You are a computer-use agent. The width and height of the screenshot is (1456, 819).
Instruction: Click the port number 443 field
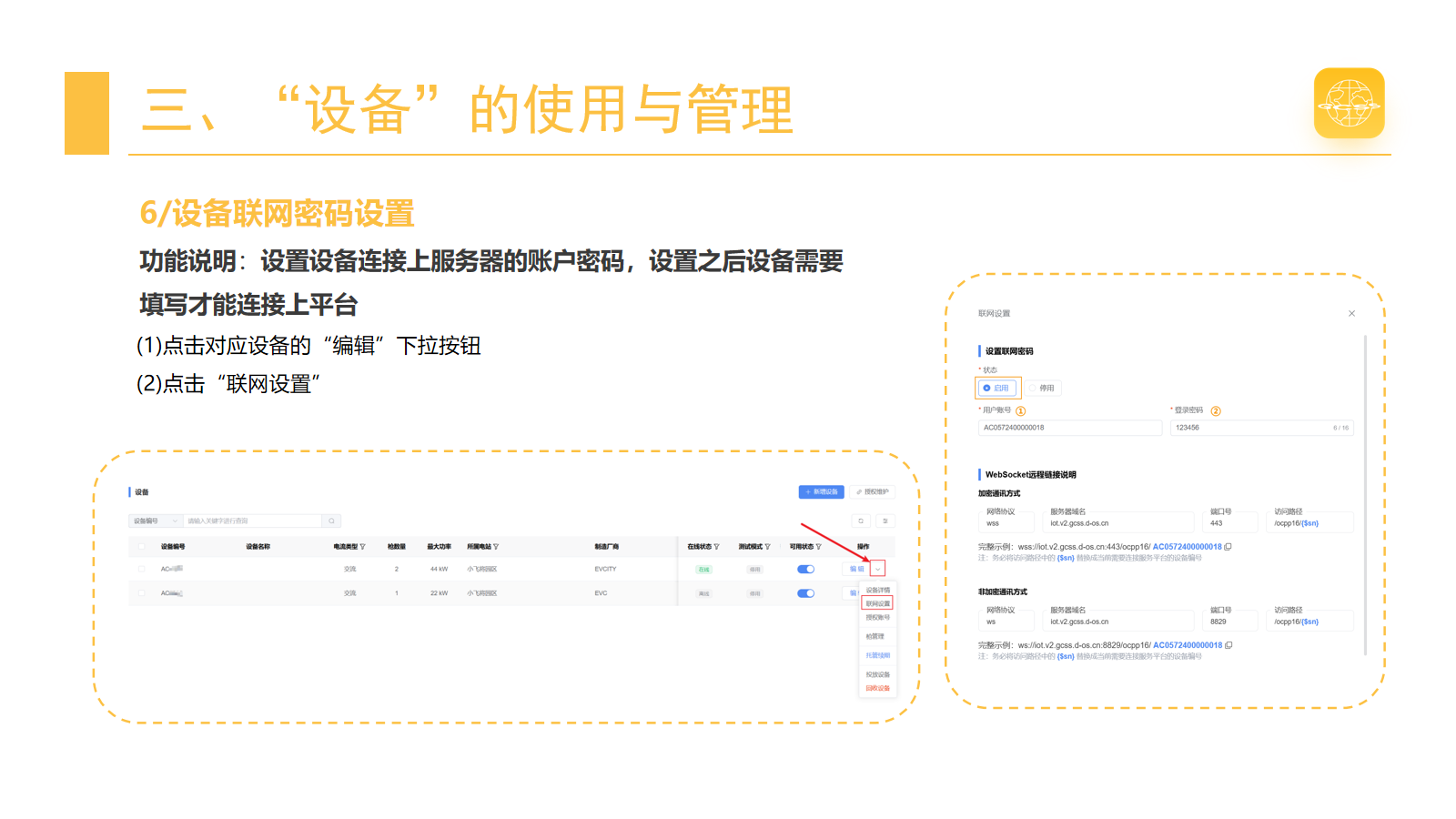1229,523
